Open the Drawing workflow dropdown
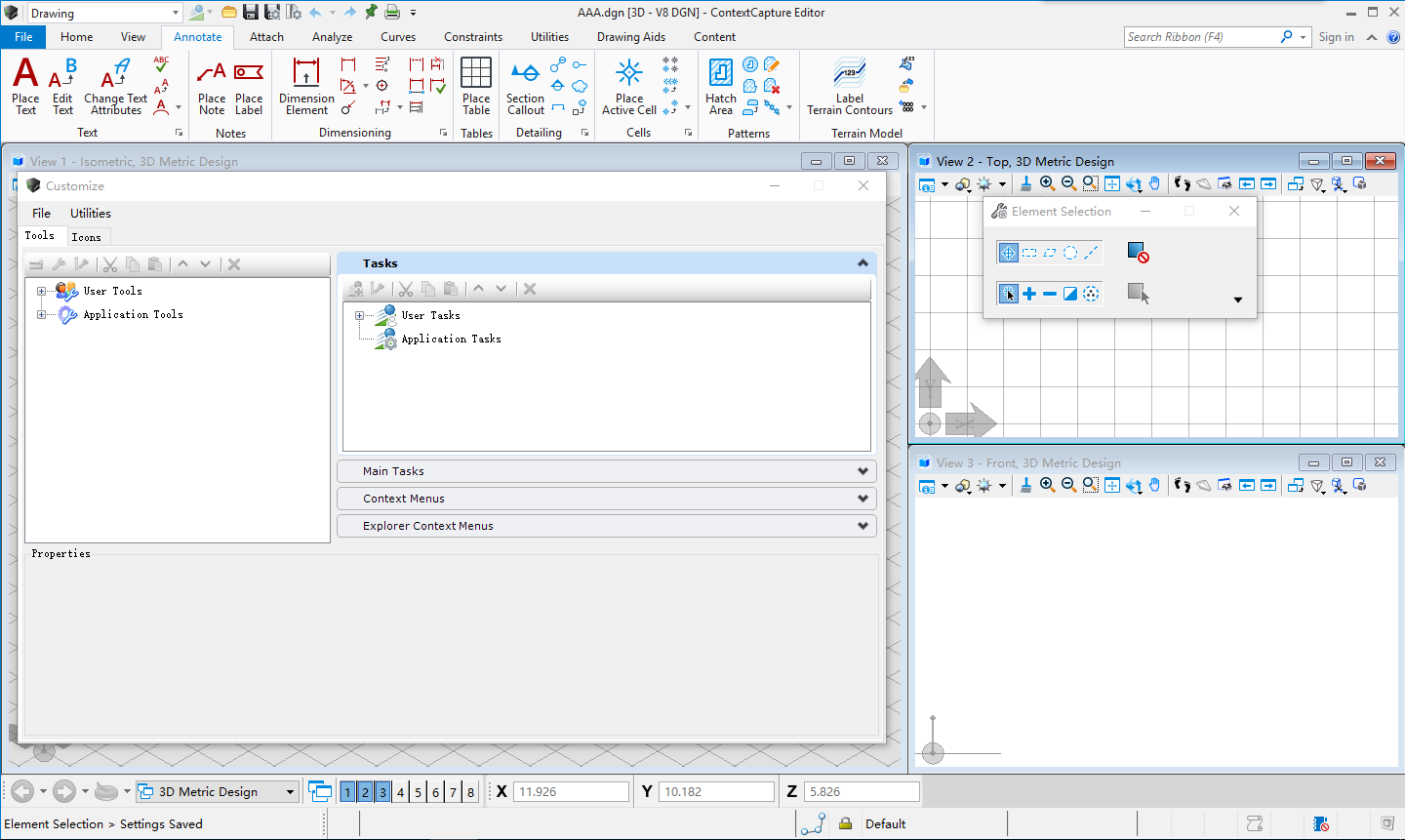The height and width of the screenshot is (840, 1405). tap(176, 13)
